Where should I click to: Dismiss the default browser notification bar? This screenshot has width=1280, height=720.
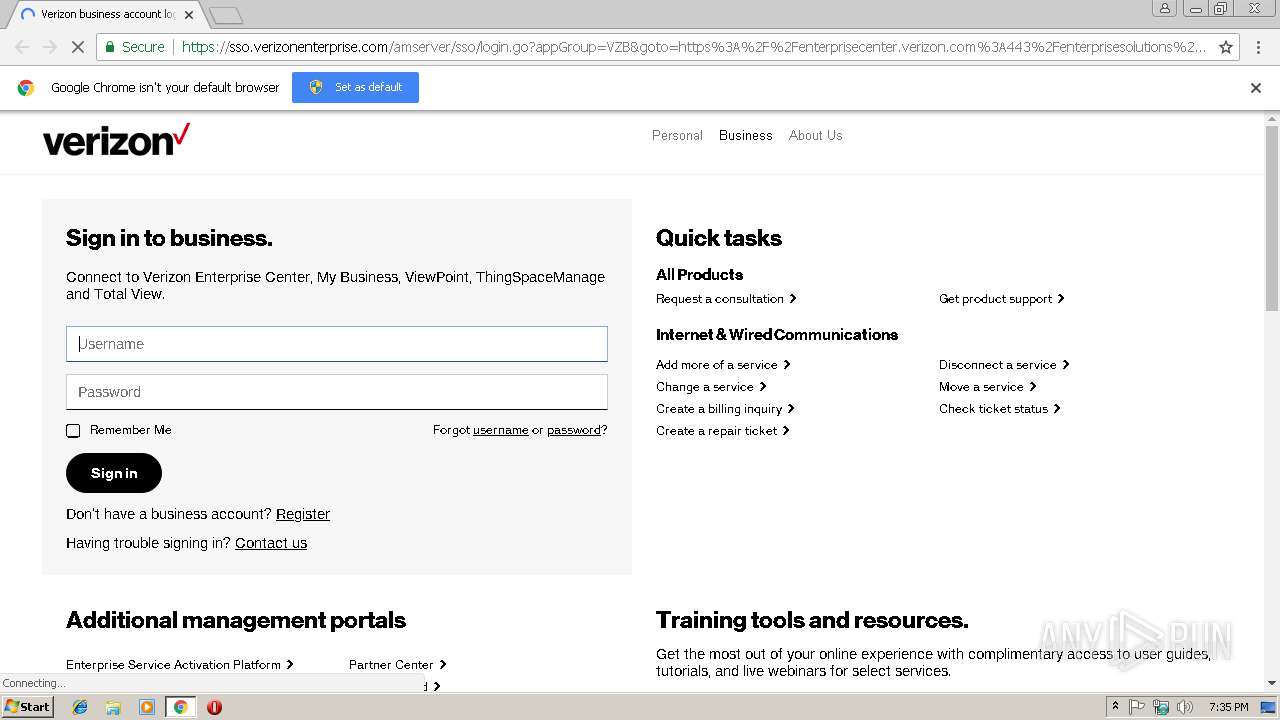(1256, 88)
